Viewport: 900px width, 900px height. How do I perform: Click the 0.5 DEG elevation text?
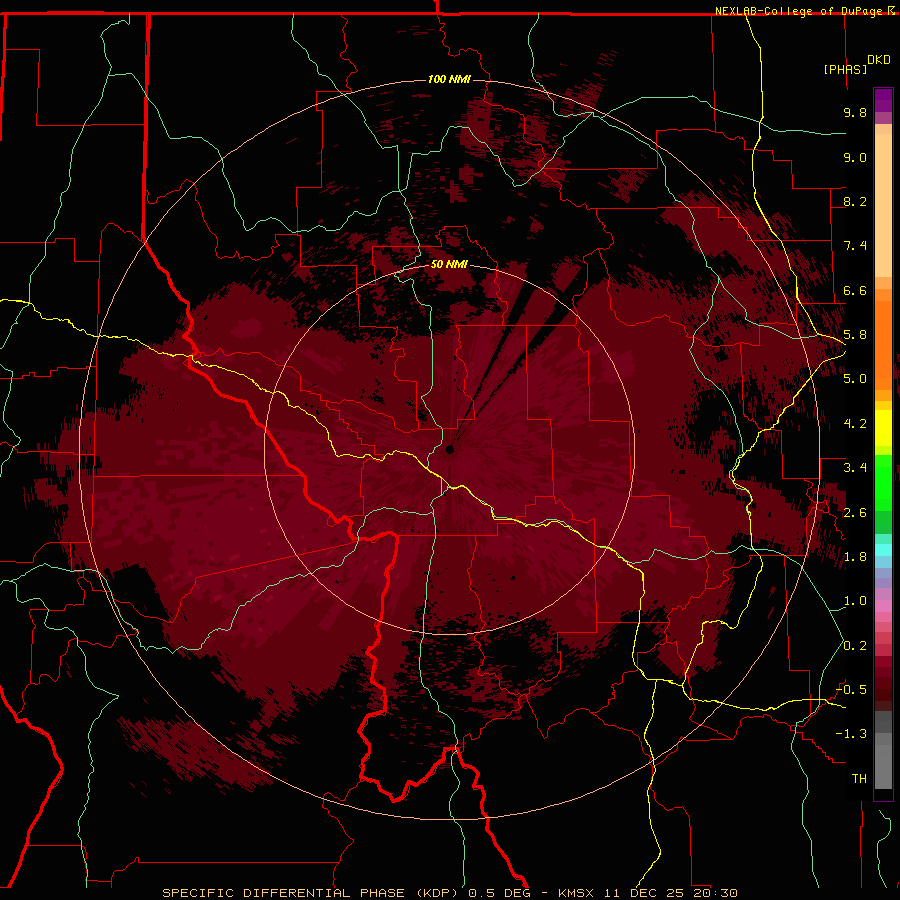click(x=501, y=893)
